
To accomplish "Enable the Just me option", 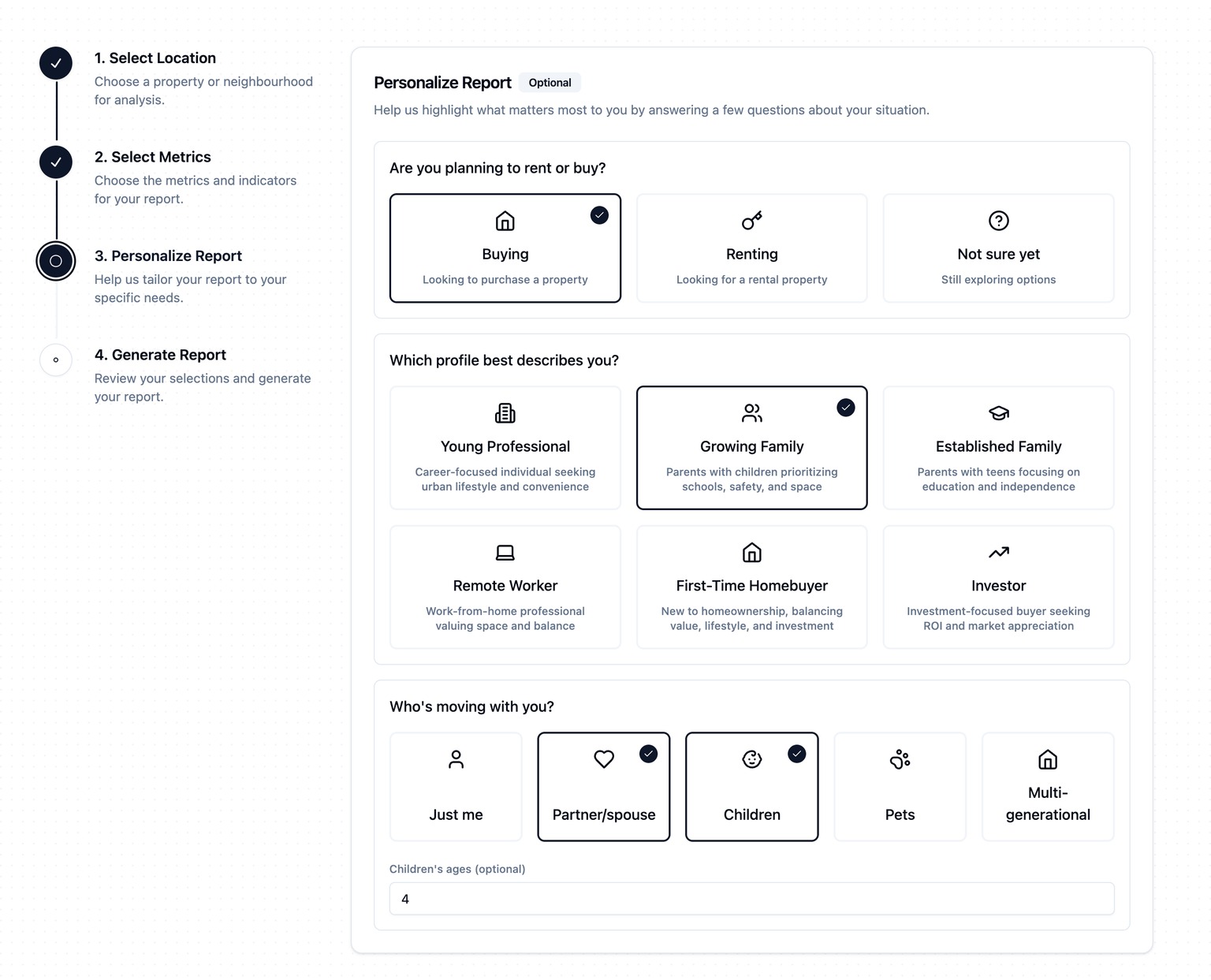I will [x=456, y=786].
